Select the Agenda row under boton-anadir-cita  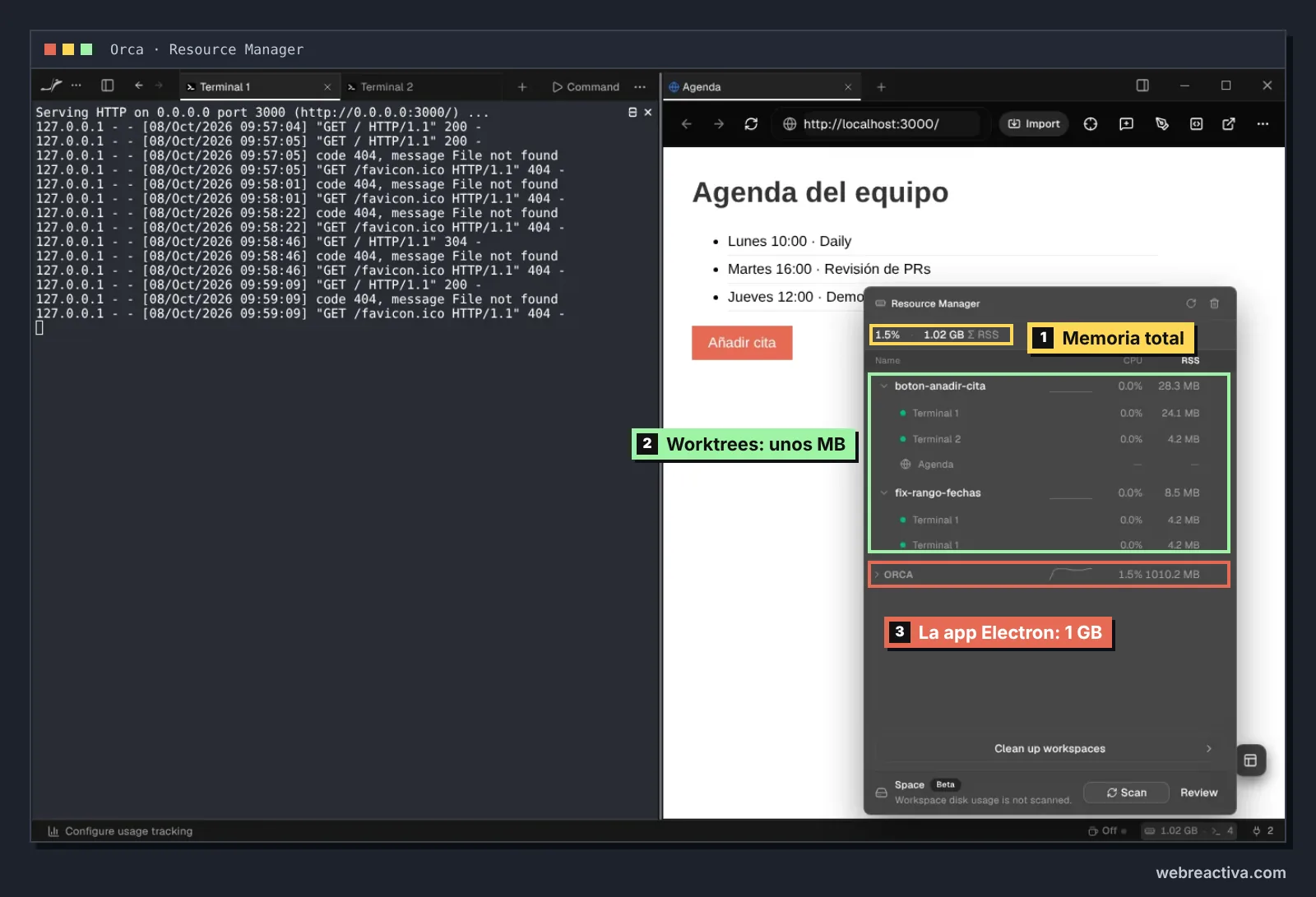point(1049,465)
